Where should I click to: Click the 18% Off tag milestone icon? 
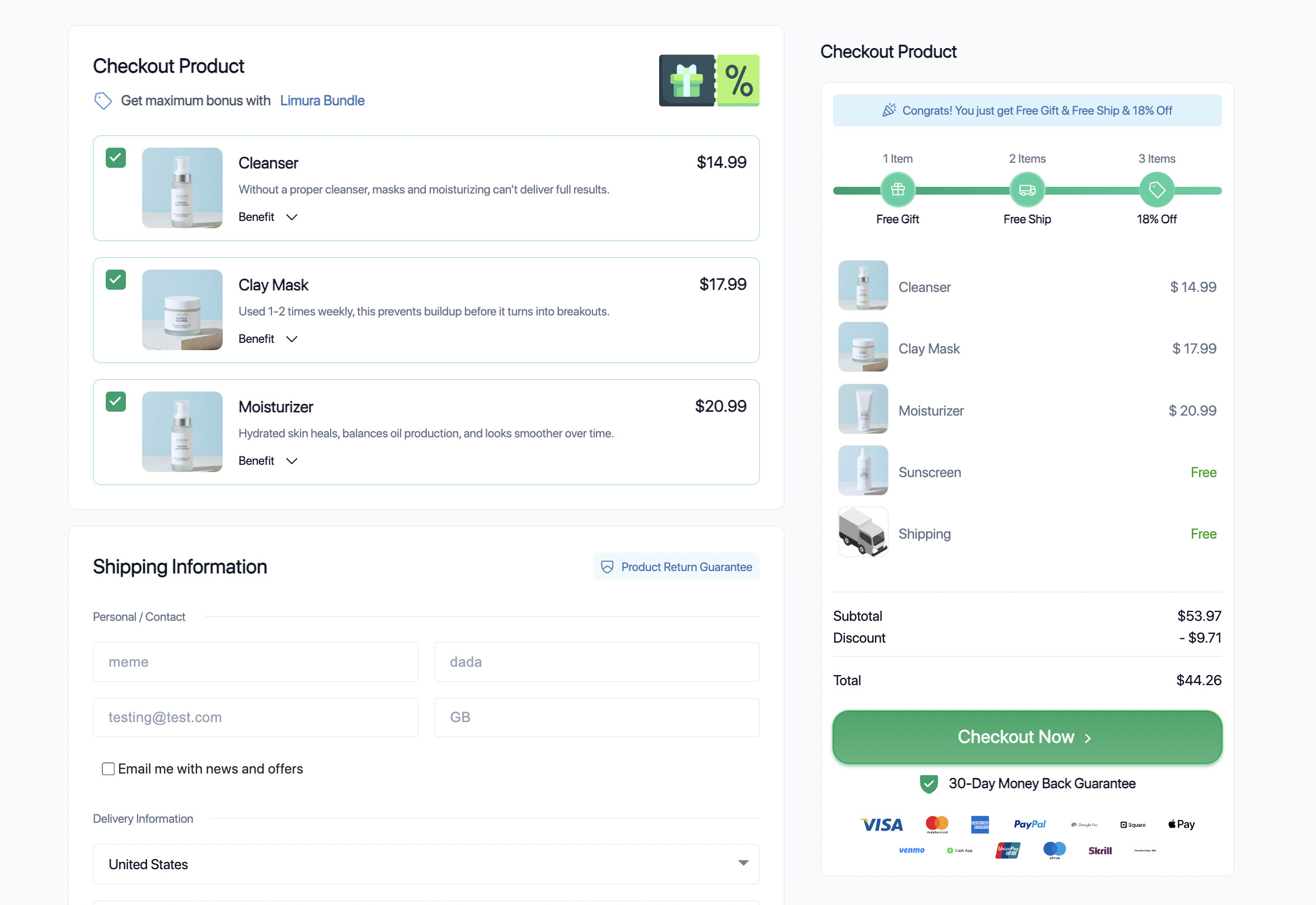point(1156,190)
